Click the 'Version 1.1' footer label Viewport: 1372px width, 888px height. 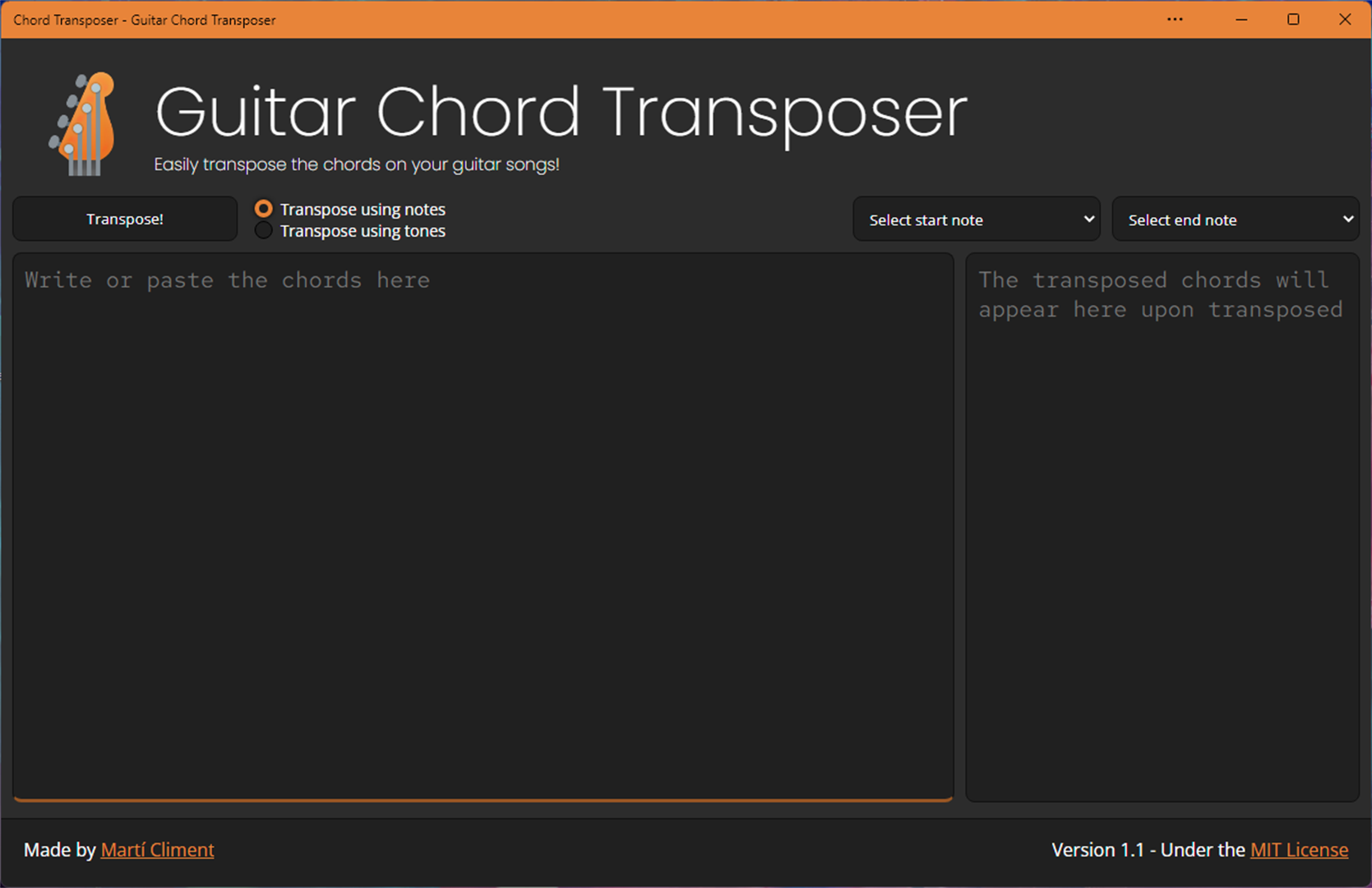click(1100, 849)
